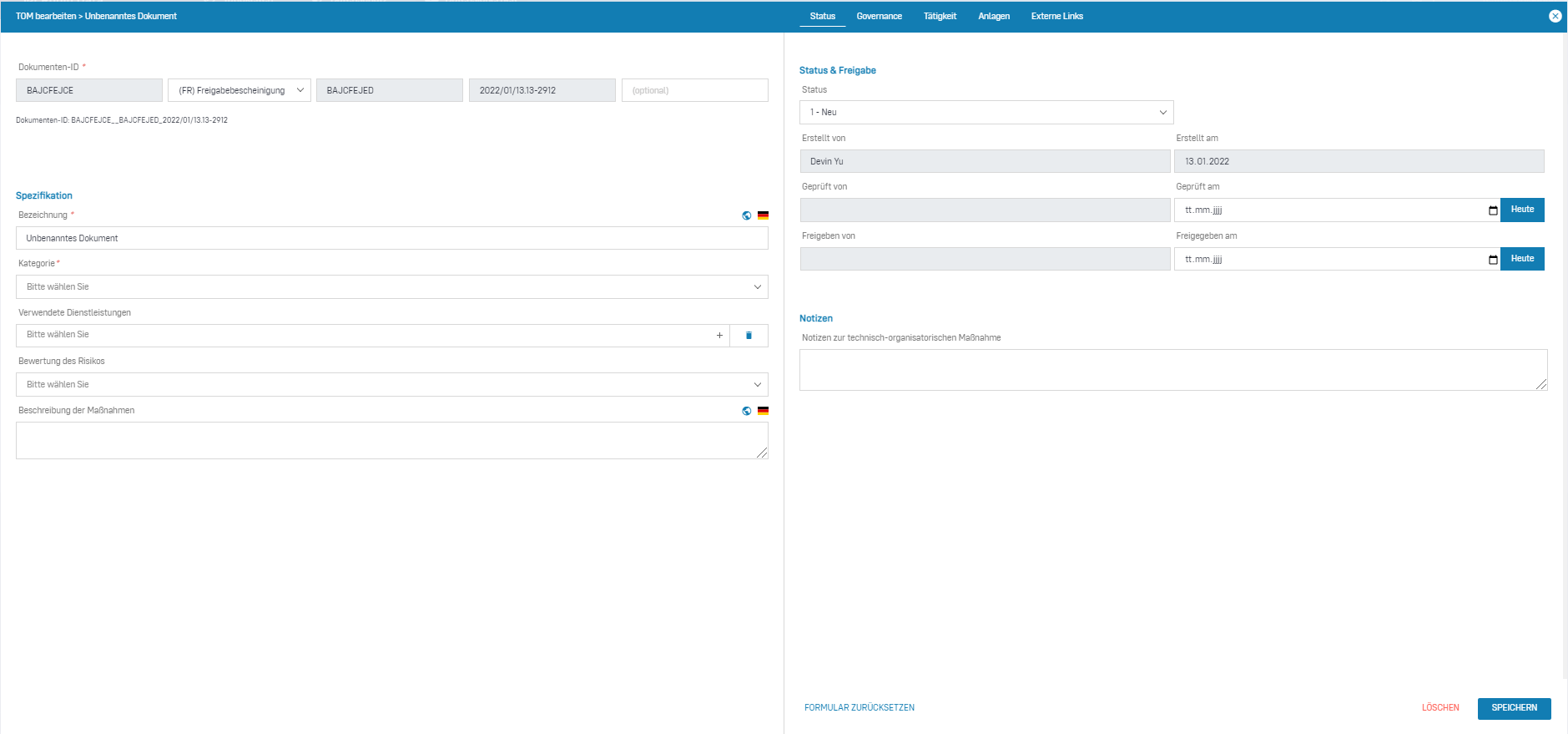Click German flag icon above Beschreibung der Maßnahmen
This screenshot has width=1568, height=734.
[763, 411]
